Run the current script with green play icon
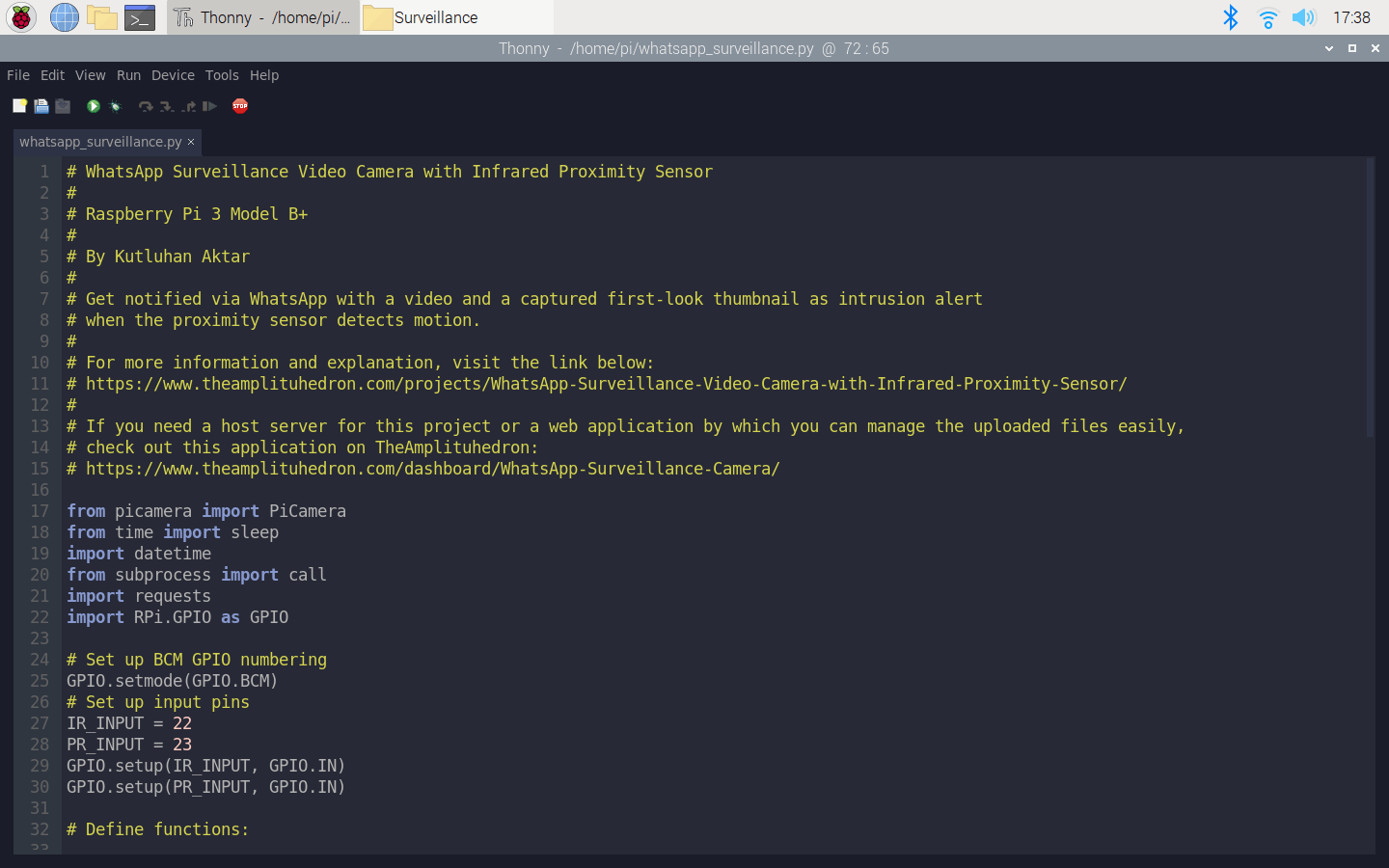Screen dimensions: 1389x868 click(94, 106)
